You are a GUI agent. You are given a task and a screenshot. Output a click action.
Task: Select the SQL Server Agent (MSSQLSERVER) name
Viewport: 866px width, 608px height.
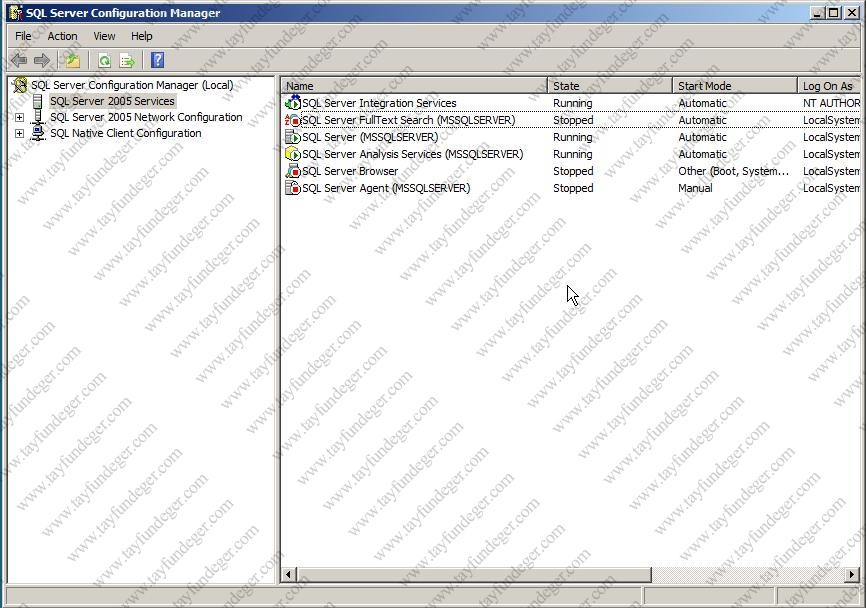pyautogui.click(x=386, y=188)
